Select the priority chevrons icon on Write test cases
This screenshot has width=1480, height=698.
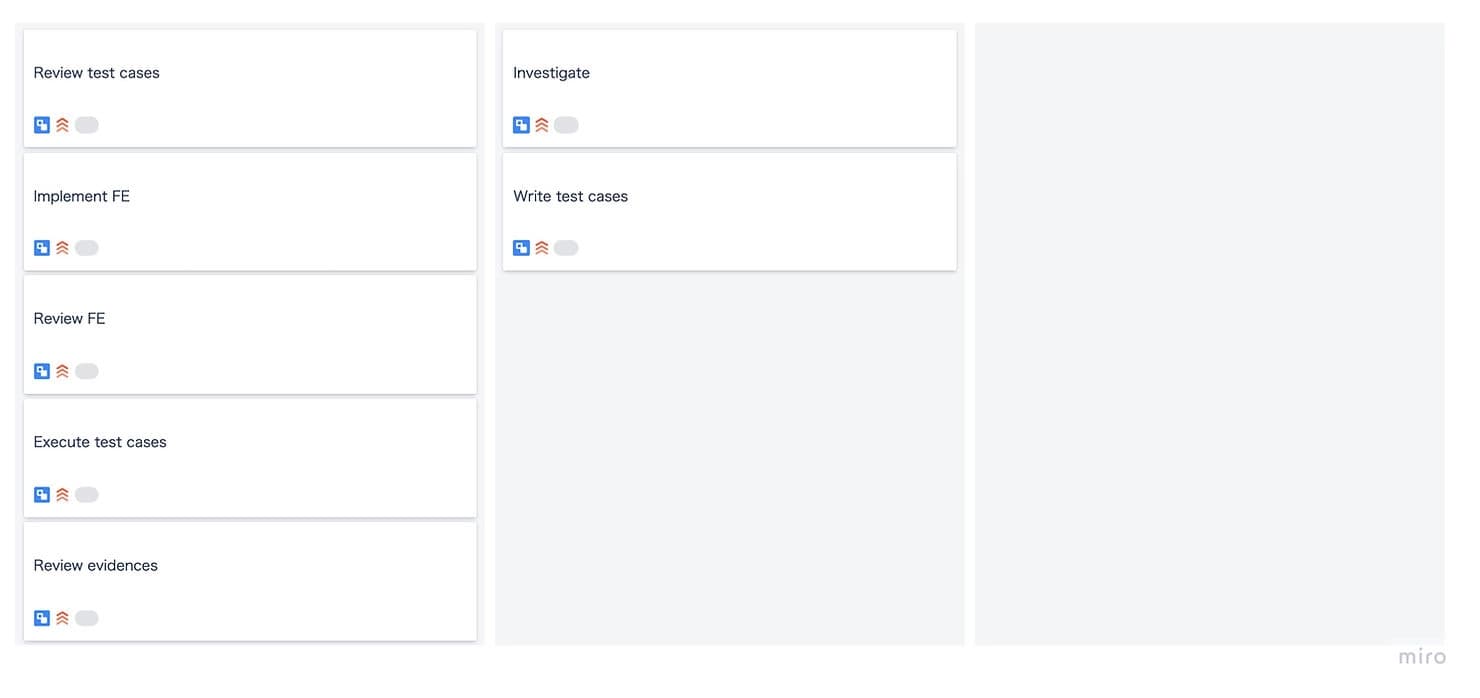click(542, 248)
